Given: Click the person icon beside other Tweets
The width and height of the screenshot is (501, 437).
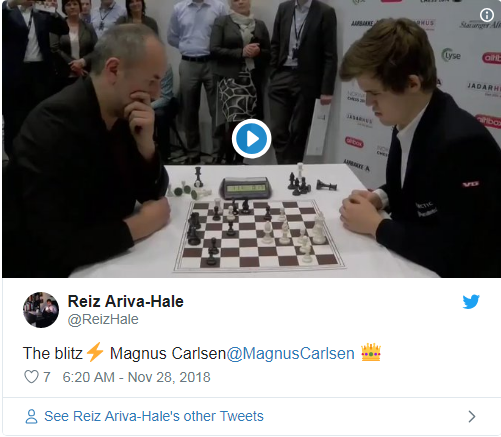Looking at the screenshot, I should tap(31, 416).
